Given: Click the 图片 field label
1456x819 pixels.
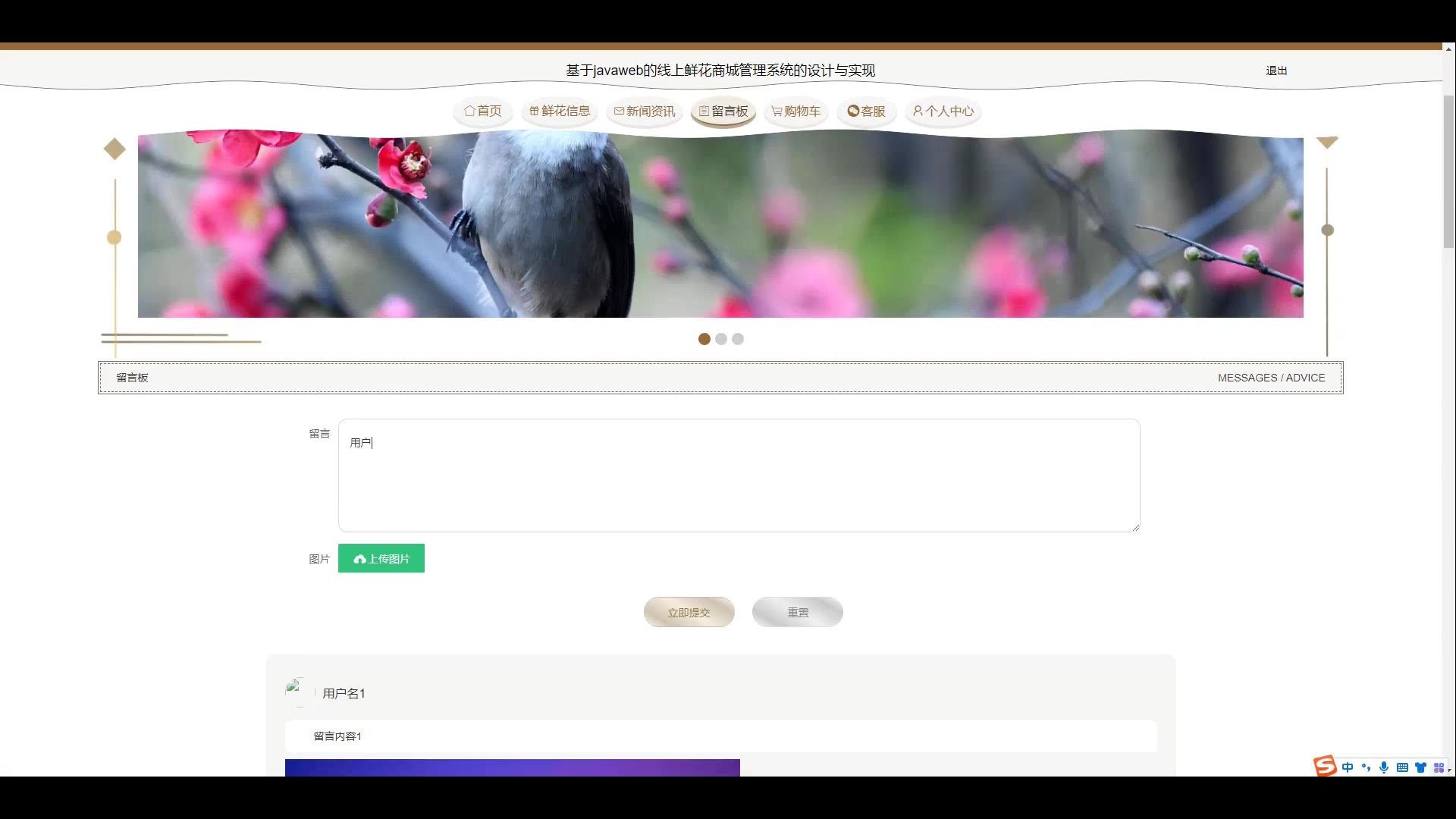Looking at the screenshot, I should pos(319,559).
